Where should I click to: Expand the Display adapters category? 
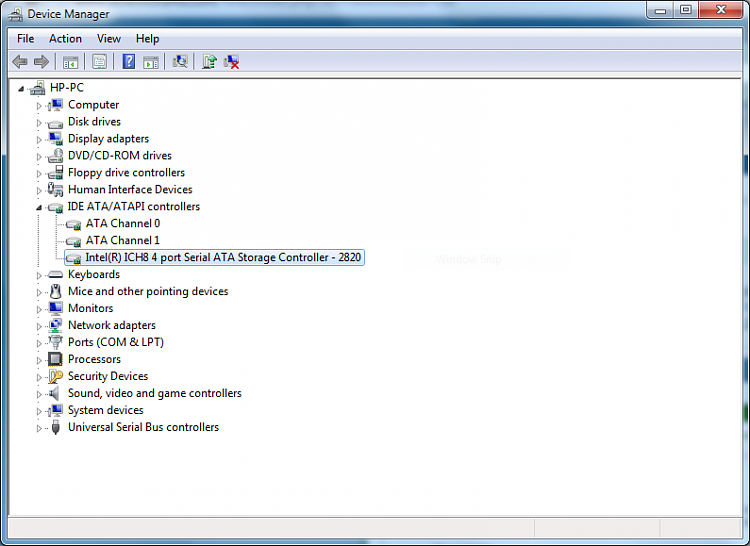point(39,140)
